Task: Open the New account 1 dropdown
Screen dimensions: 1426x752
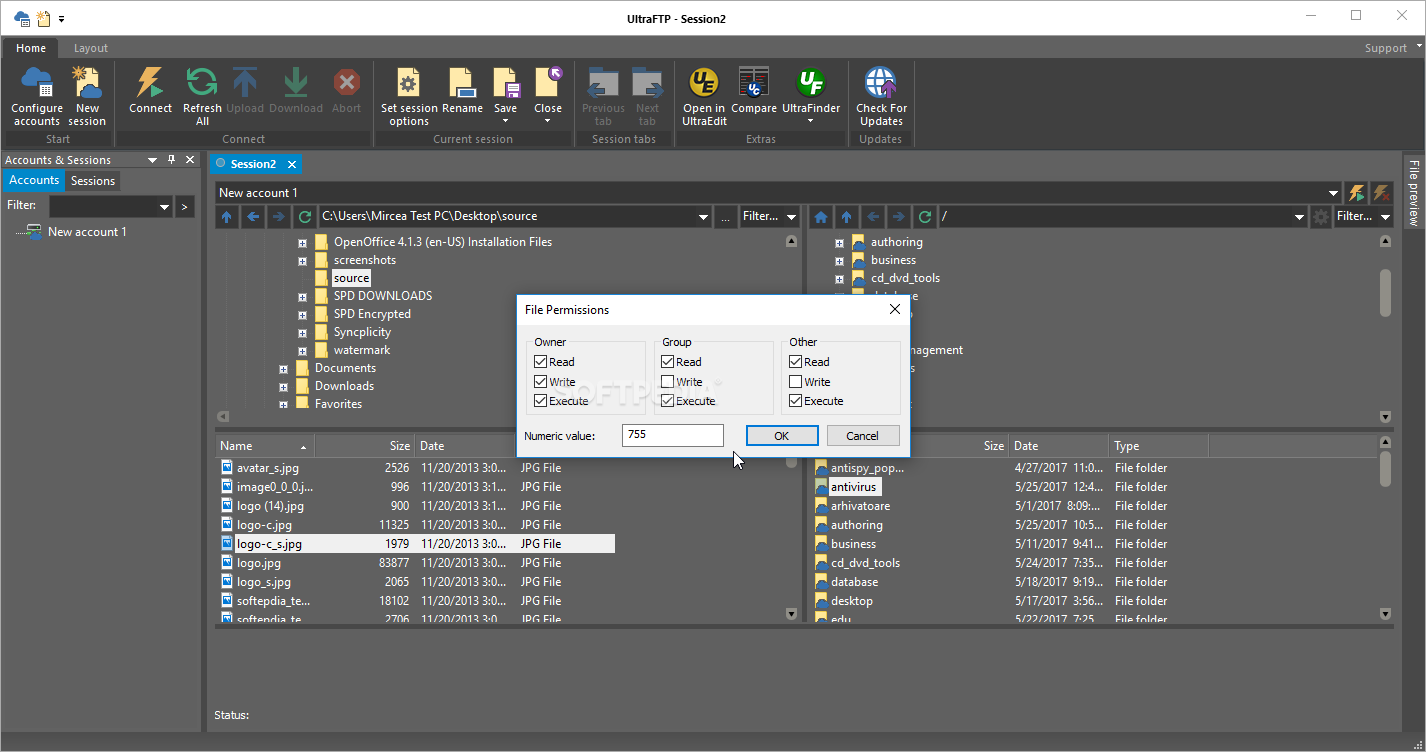Action: 1333,193
